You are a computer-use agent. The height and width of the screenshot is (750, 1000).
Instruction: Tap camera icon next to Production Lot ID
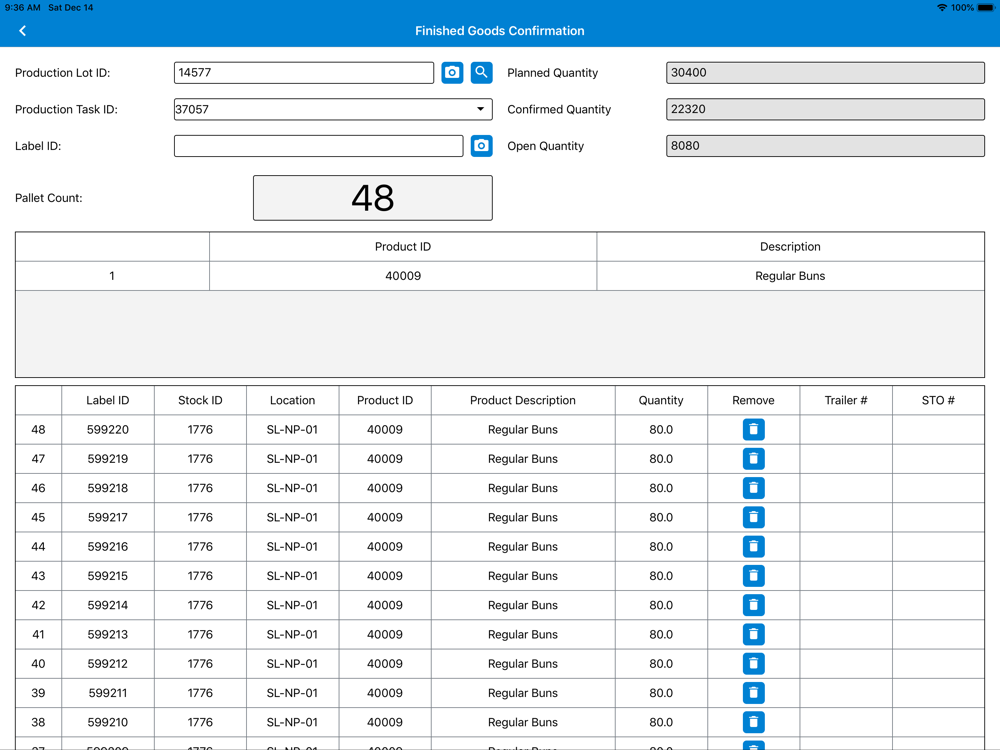(x=452, y=73)
